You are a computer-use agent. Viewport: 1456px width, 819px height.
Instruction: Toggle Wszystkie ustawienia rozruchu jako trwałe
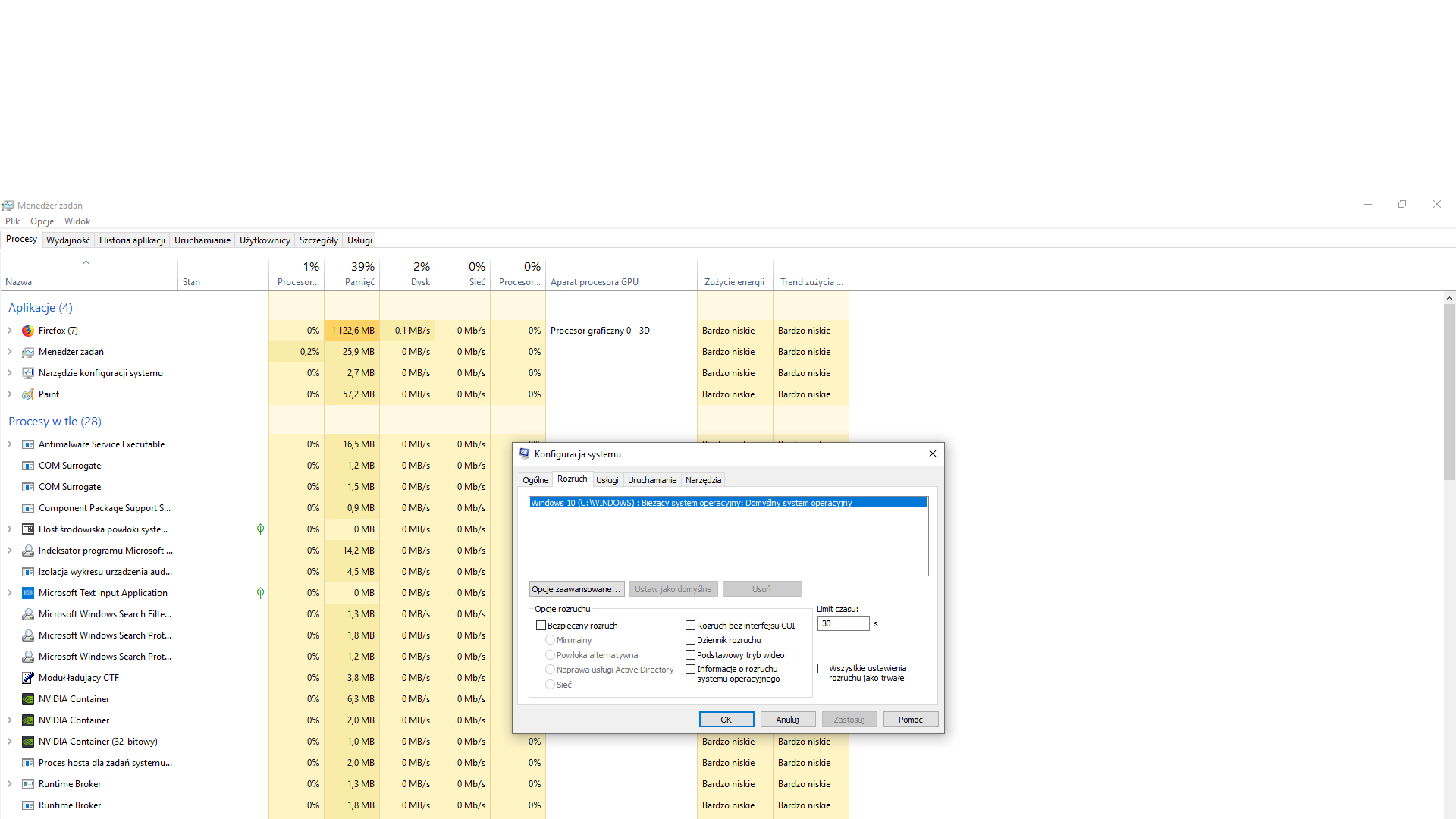822,669
